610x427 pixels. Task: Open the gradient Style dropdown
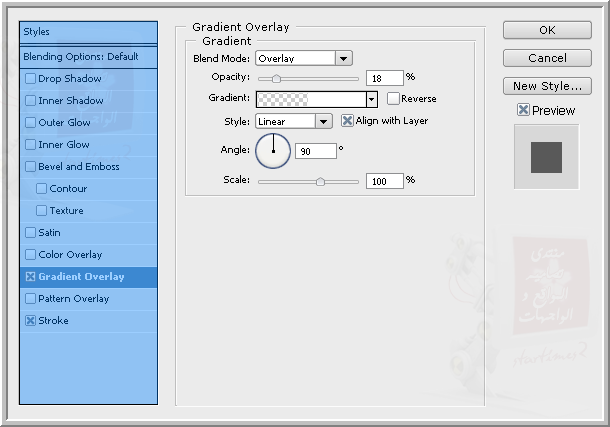point(323,121)
